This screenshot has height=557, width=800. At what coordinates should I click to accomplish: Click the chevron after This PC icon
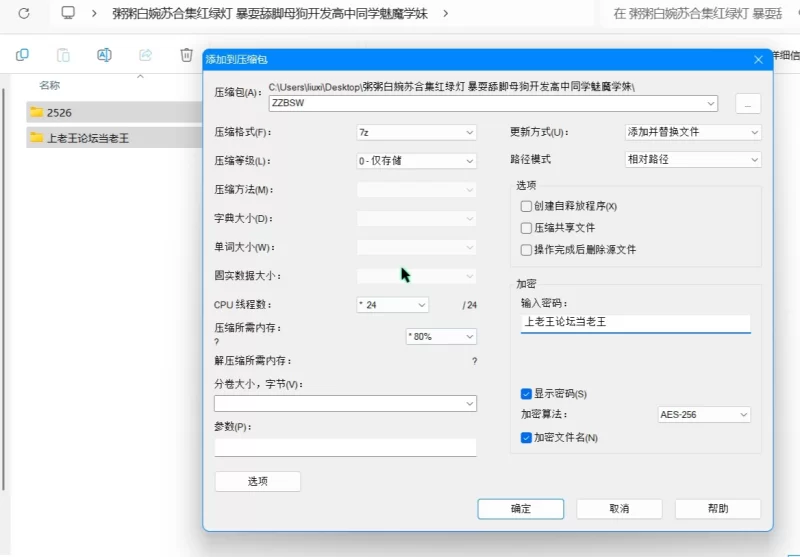(94, 13)
